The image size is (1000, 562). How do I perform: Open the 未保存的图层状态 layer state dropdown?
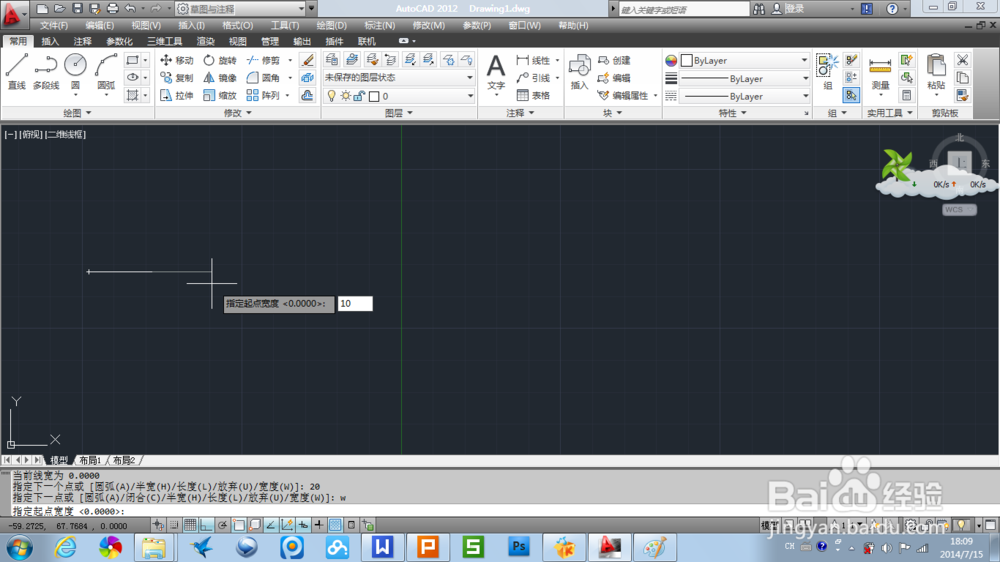click(x=399, y=77)
